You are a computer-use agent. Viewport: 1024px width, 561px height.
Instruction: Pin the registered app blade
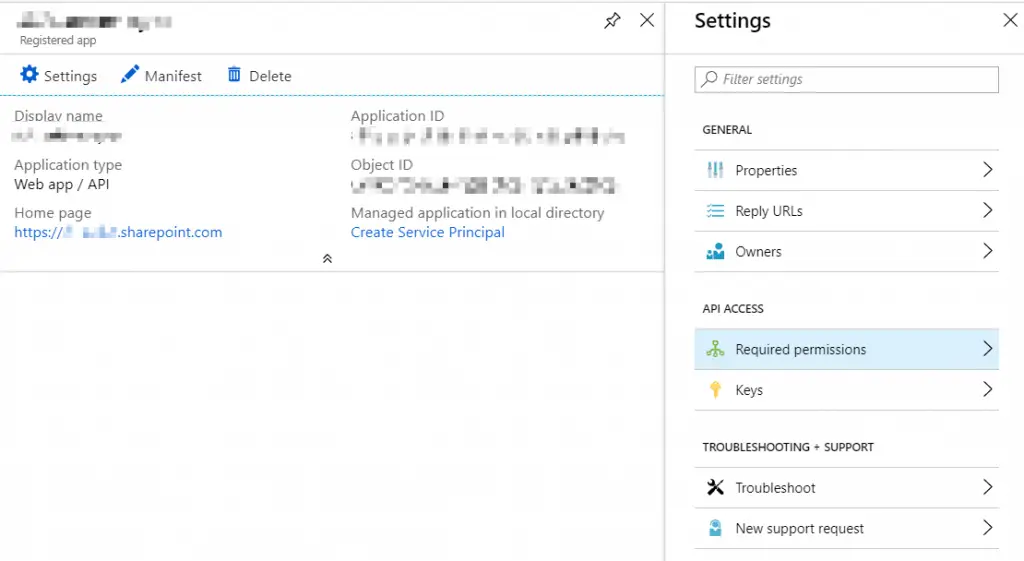(612, 20)
